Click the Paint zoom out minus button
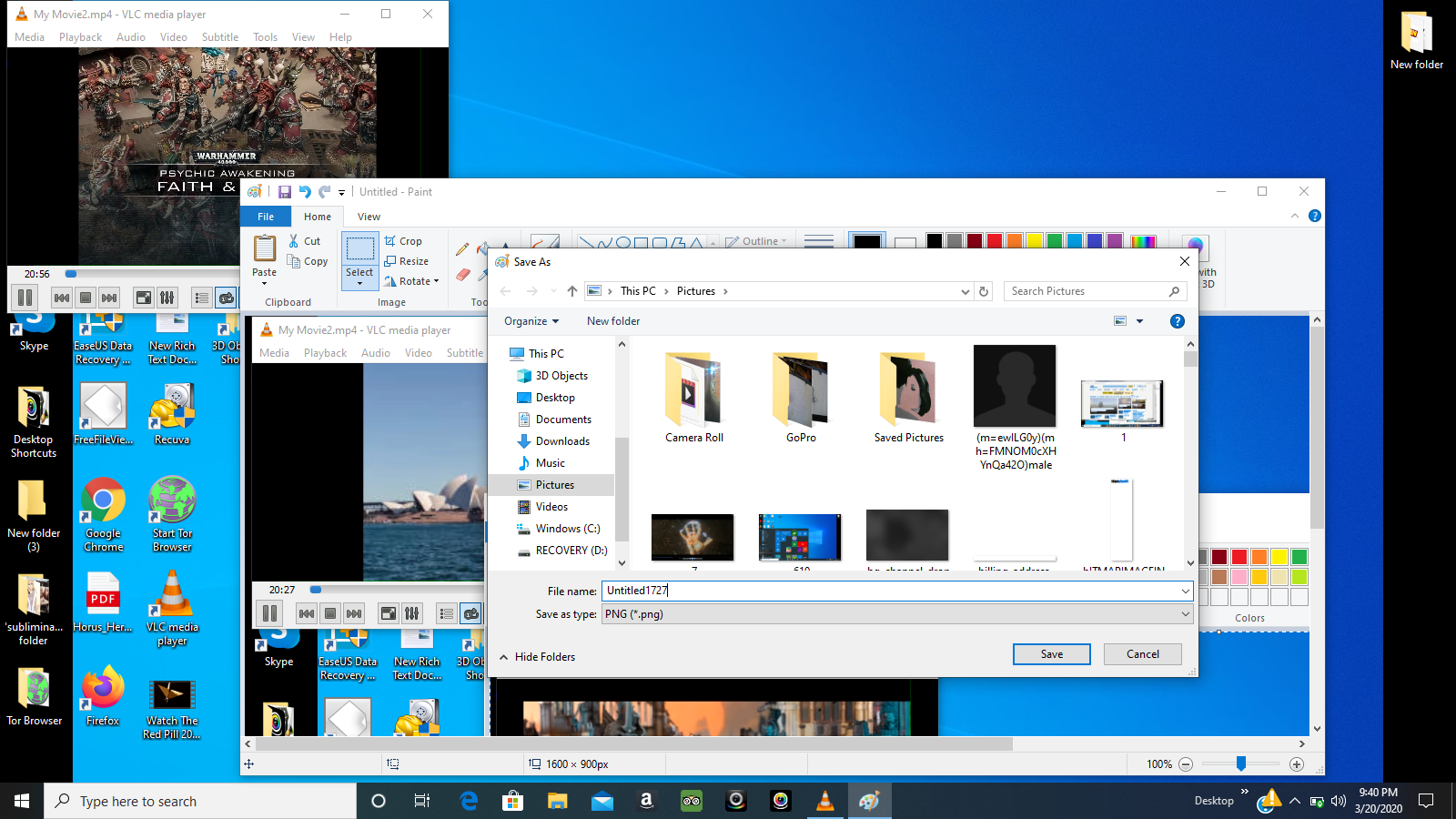 [x=1186, y=764]
